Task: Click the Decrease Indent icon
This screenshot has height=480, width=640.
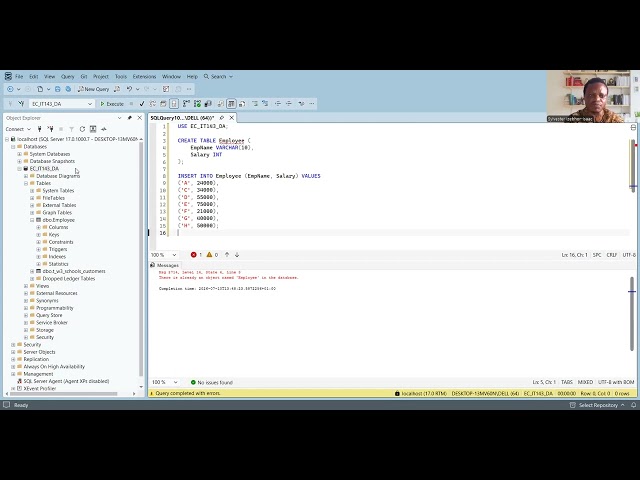Action: click(278, 104)
